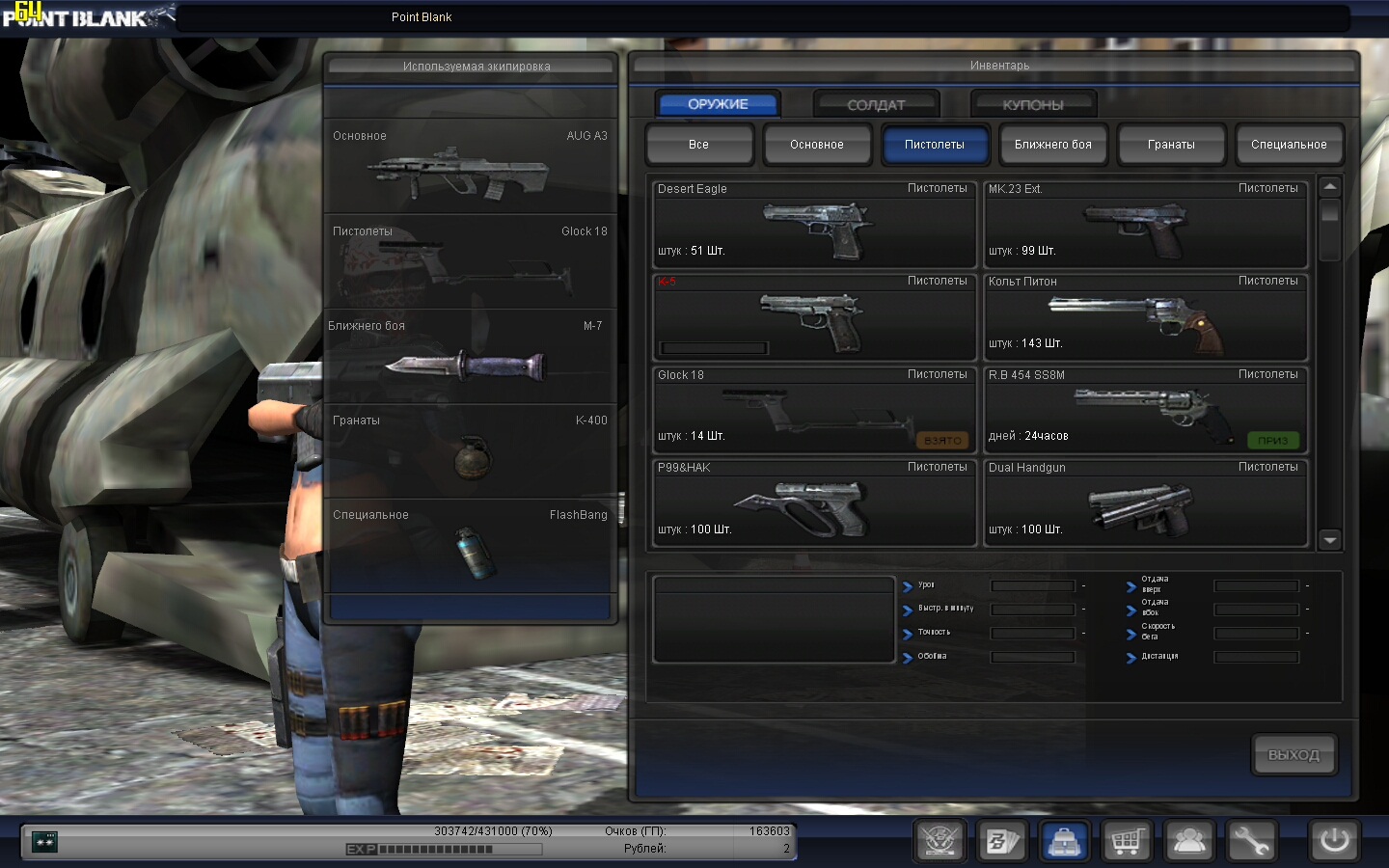The height and width of the screenshot is (868, 1389).
Task: Click the FlashBang special slot
Action: click(471, 545)
